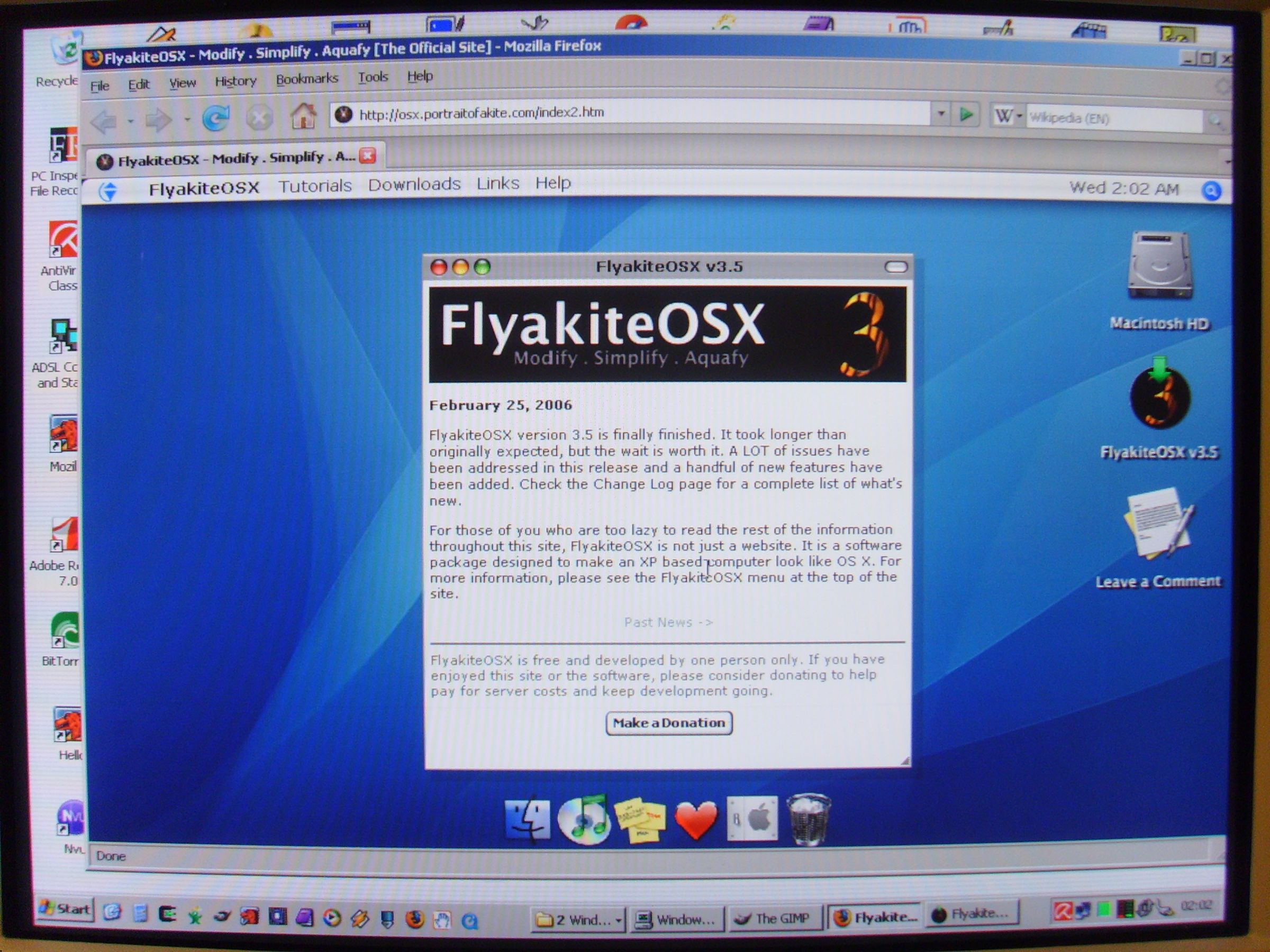Image resolution: width=1270 pixels, height=952 pixels.
Task: Click the Finder face icon in the dock
Action: tap(527, 819)
